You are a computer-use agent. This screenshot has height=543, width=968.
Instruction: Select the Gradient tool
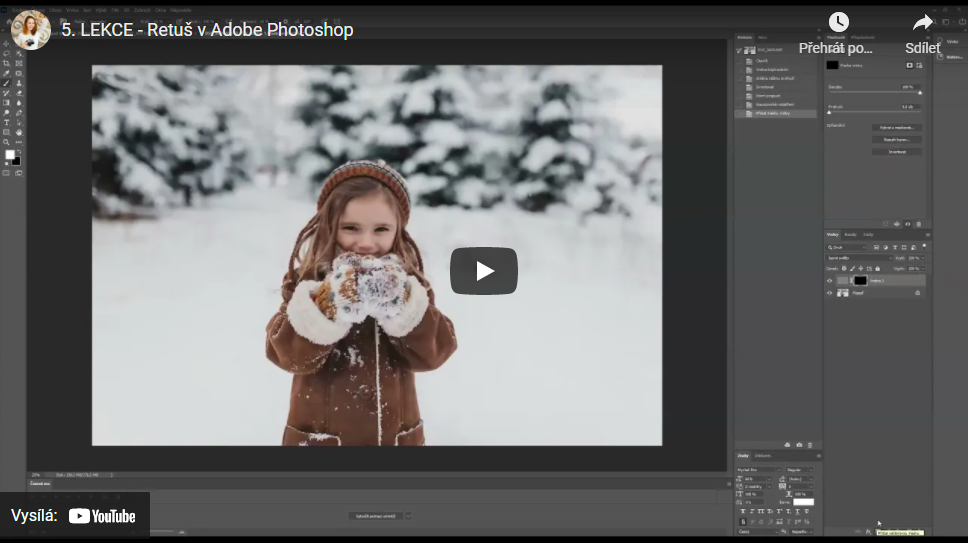coord(6,103)
